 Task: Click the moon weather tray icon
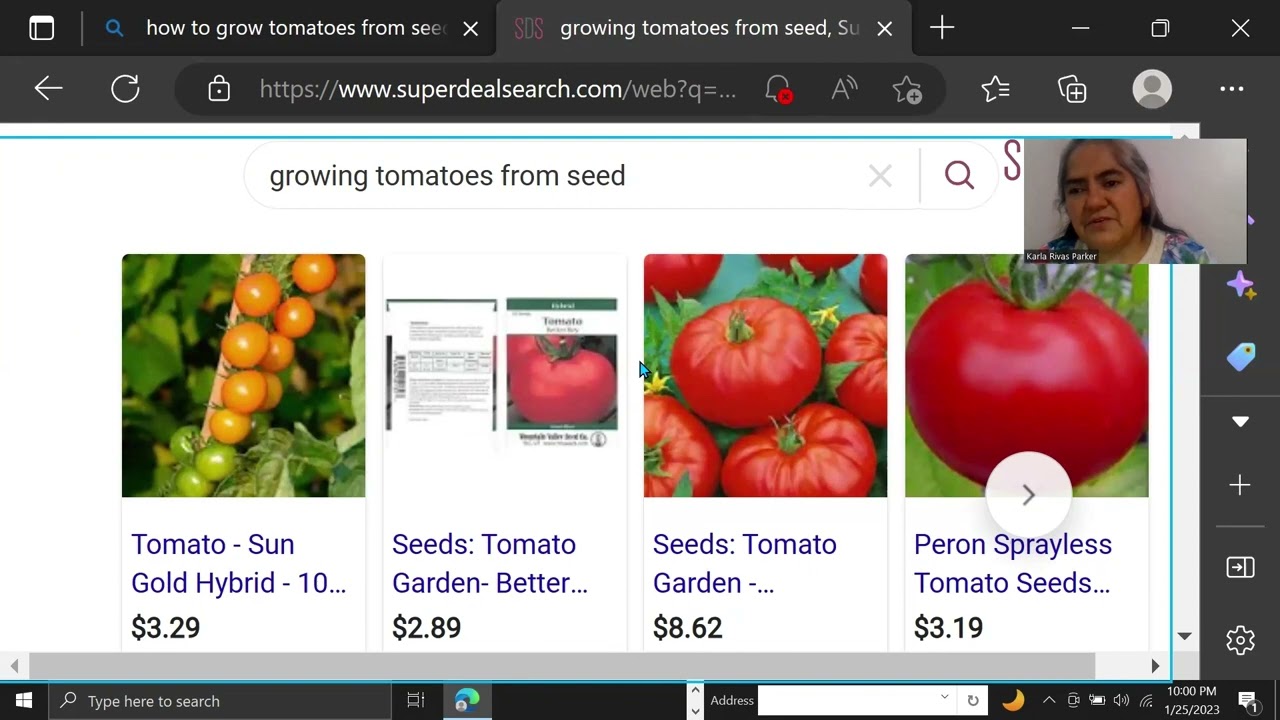click(x=1013, y=700)
